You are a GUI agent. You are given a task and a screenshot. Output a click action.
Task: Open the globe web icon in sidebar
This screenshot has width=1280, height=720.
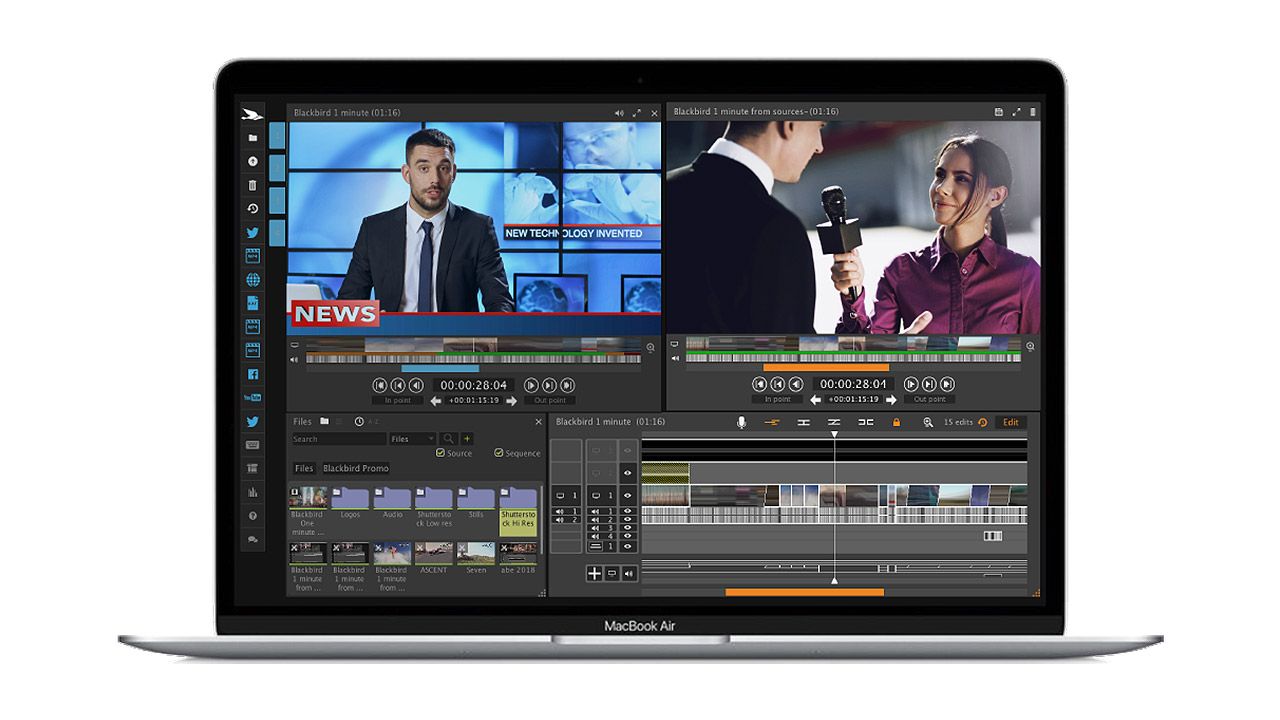[x=253, y=280]
